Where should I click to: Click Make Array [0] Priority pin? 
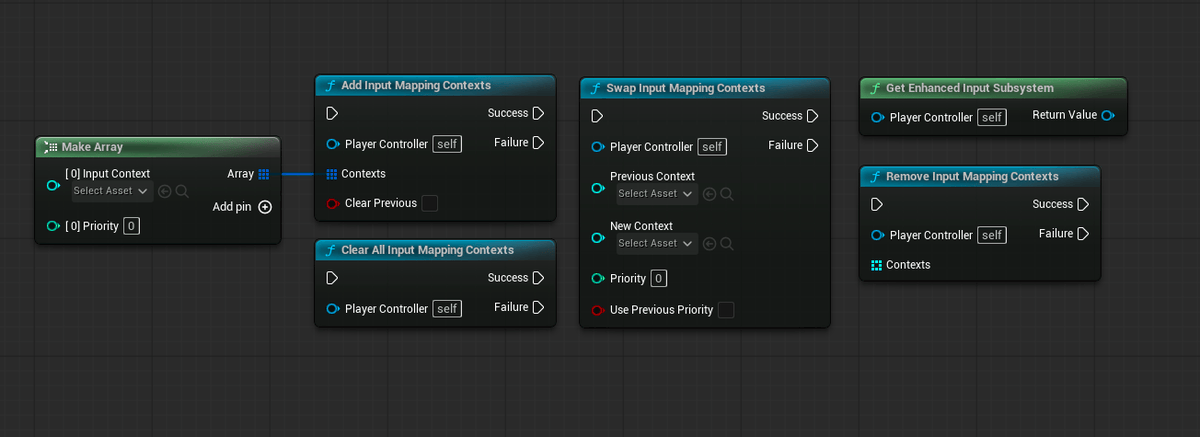pos(53,226)
